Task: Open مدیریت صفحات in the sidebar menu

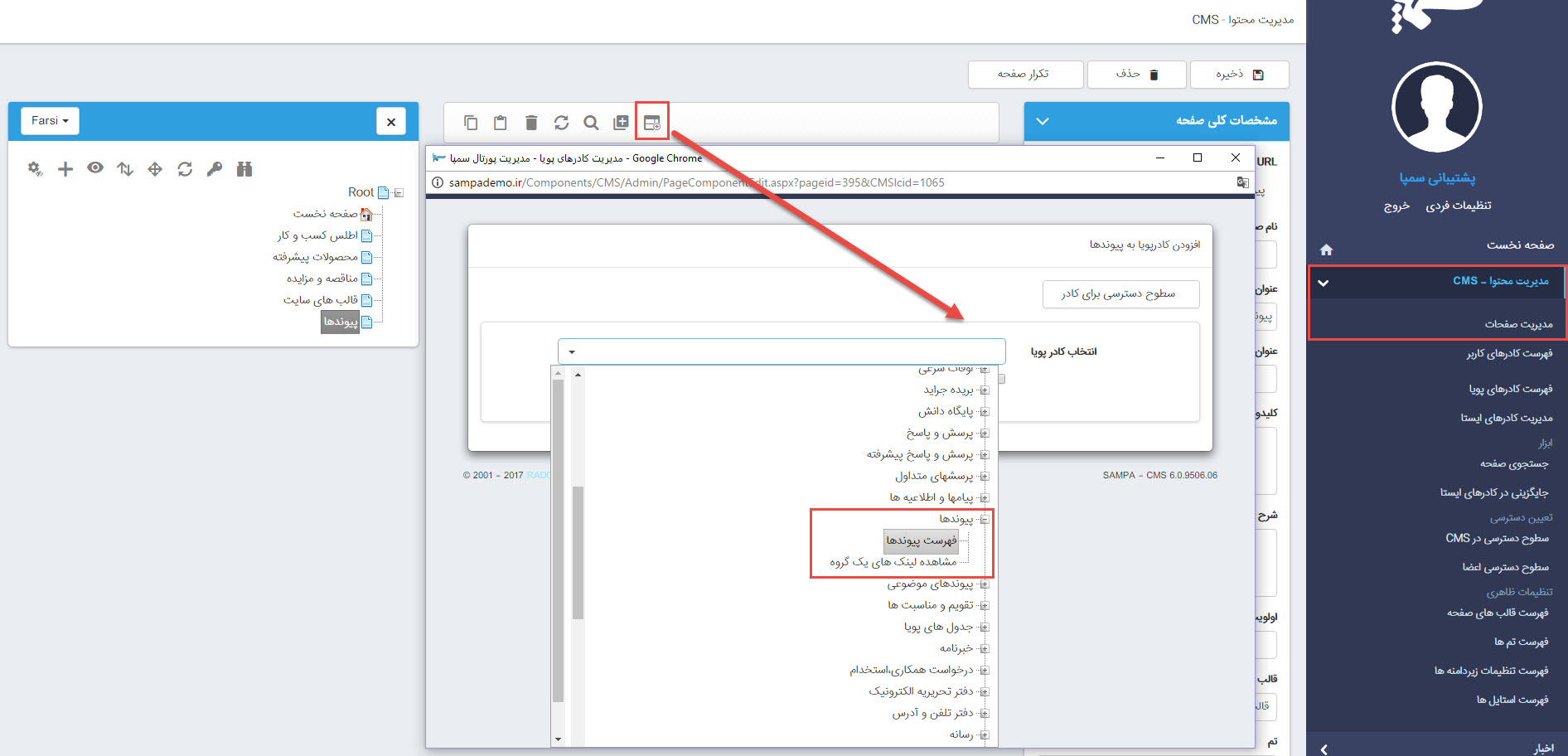Action: (1517, 324)
